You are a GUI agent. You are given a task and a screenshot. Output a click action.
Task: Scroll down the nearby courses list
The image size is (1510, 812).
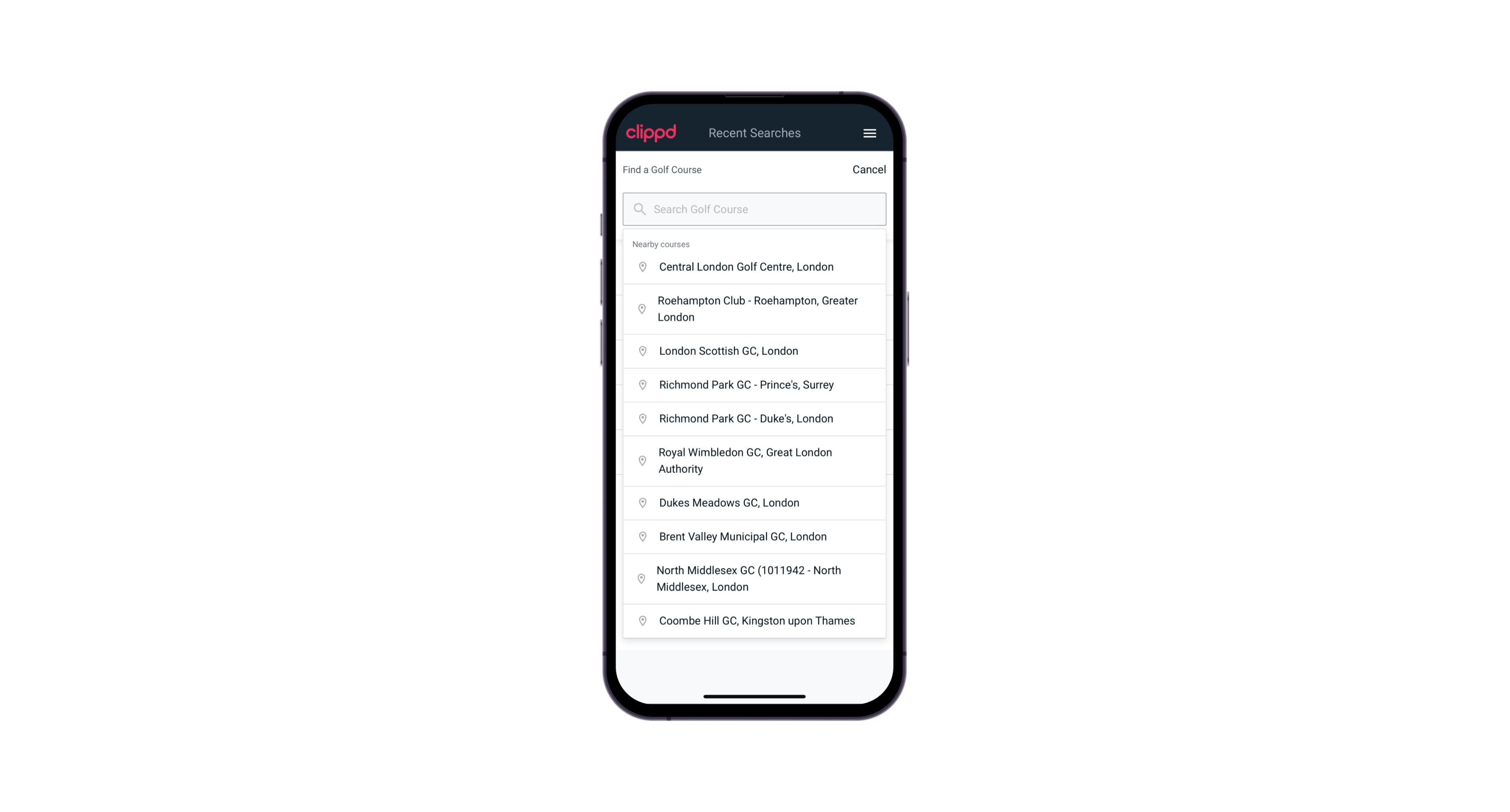point(755,440)
